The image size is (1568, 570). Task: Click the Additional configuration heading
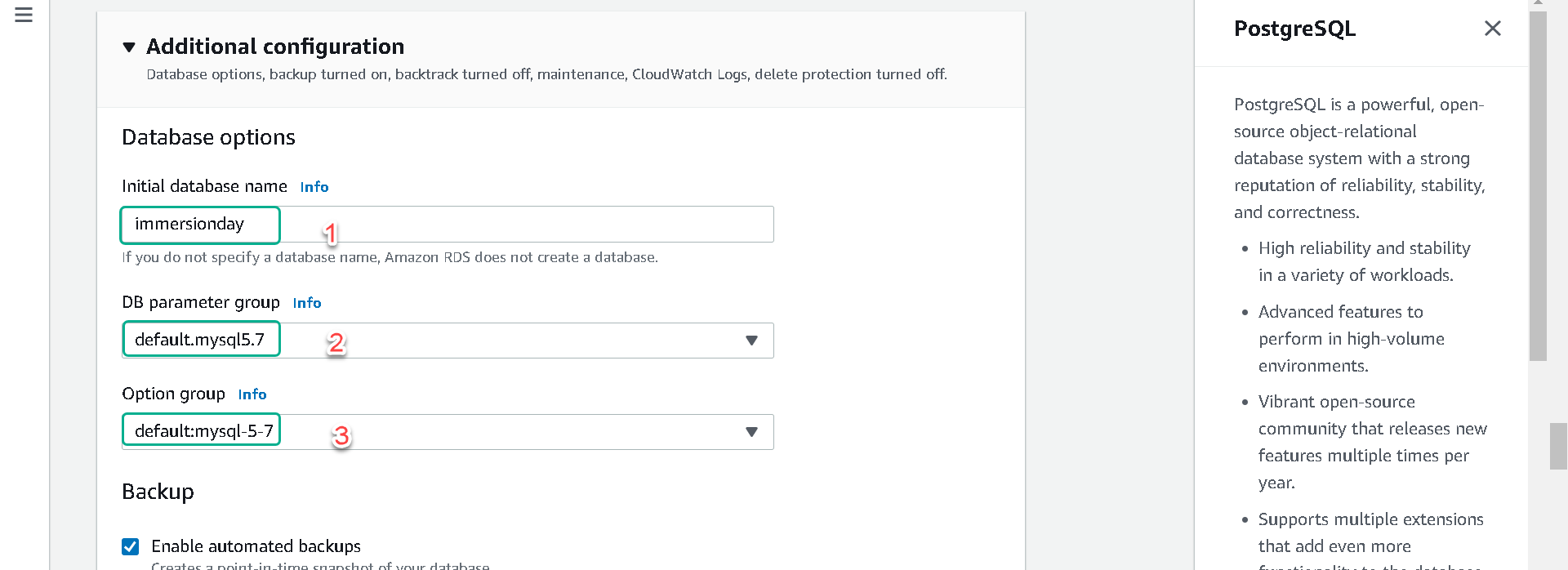pos(275,47)
